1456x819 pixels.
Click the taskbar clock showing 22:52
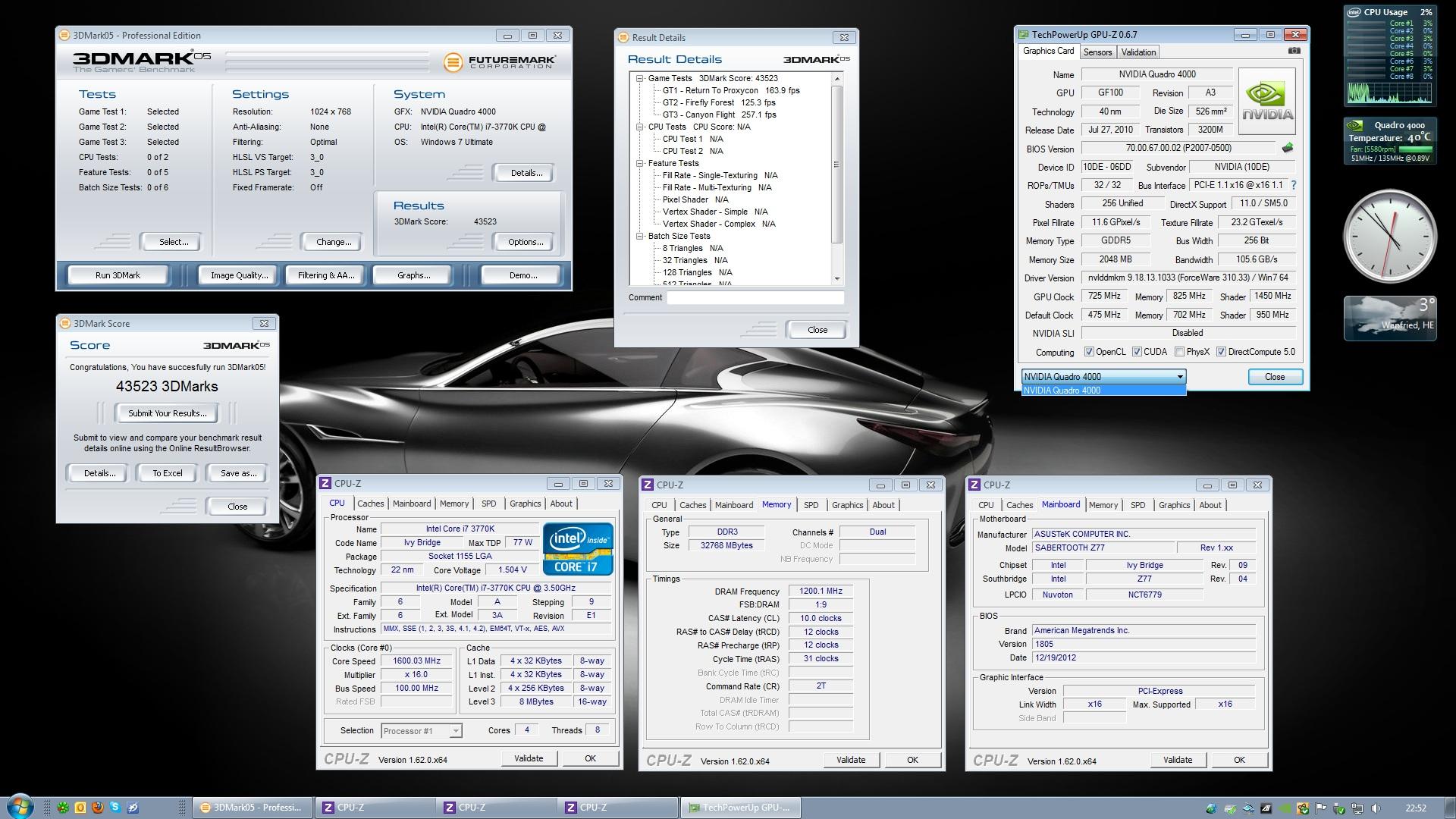click(1416, 808)
